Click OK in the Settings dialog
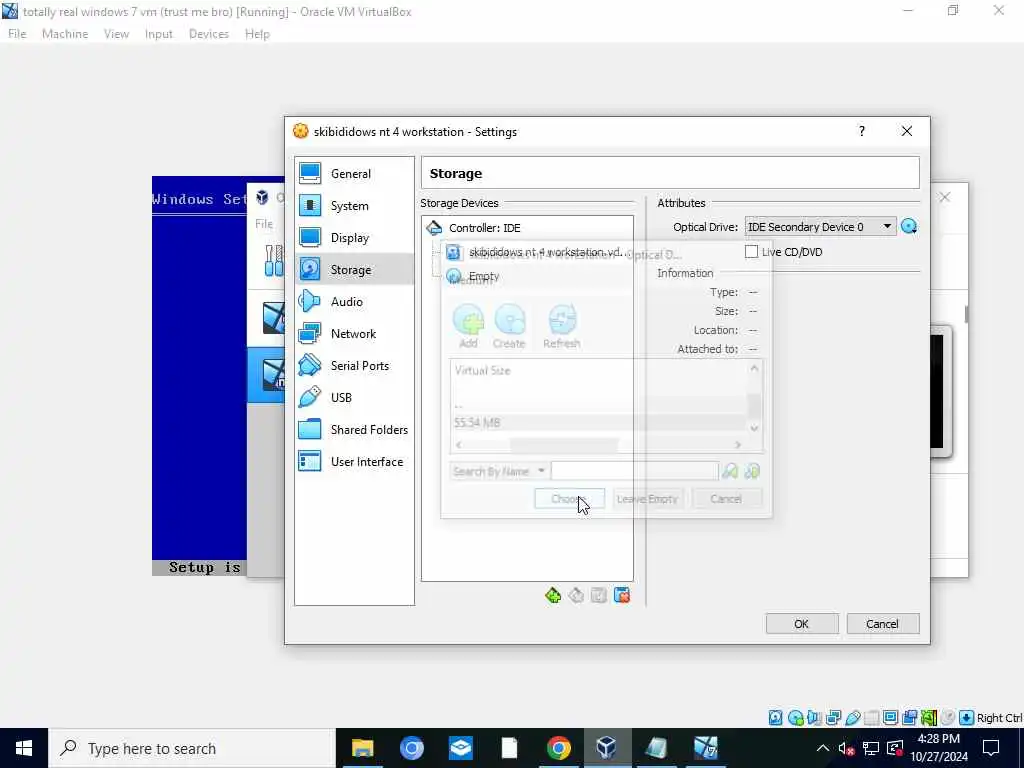The width and height of the screenshot is (1024, 768). coord(802,624)
